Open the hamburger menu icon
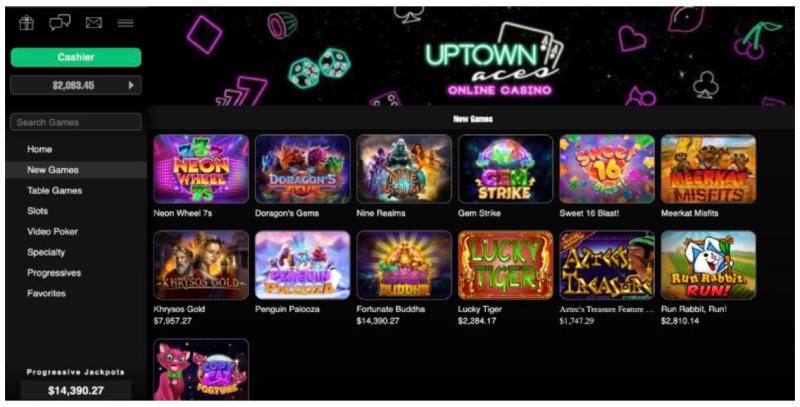 pos(126,23)
